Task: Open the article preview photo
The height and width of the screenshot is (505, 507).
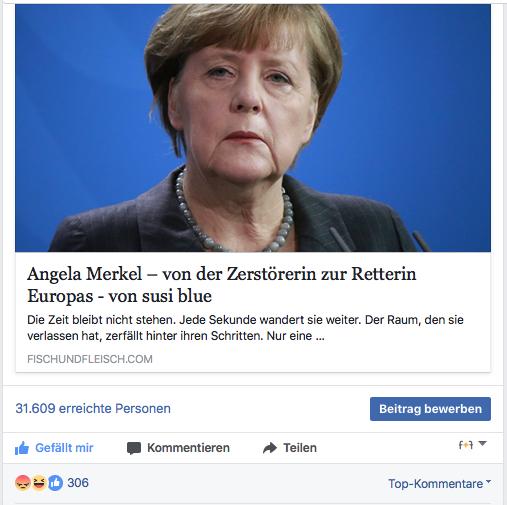Action: (253, 128)
